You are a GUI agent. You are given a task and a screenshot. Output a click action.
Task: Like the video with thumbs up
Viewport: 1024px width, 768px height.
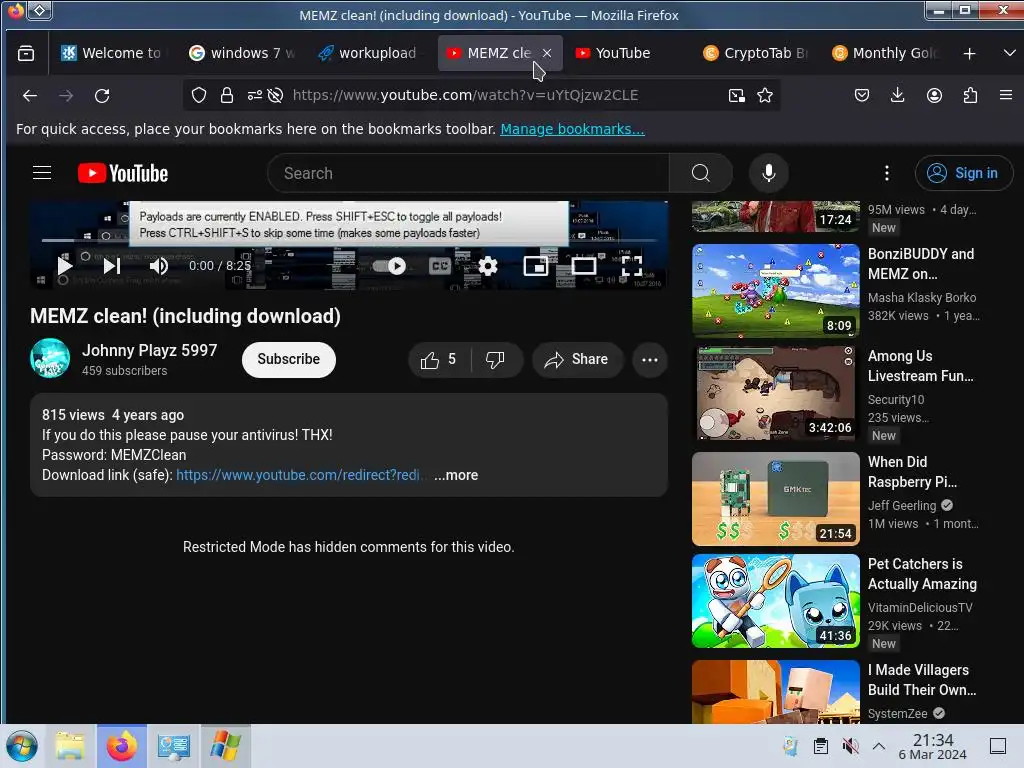[x=439, y=359]
